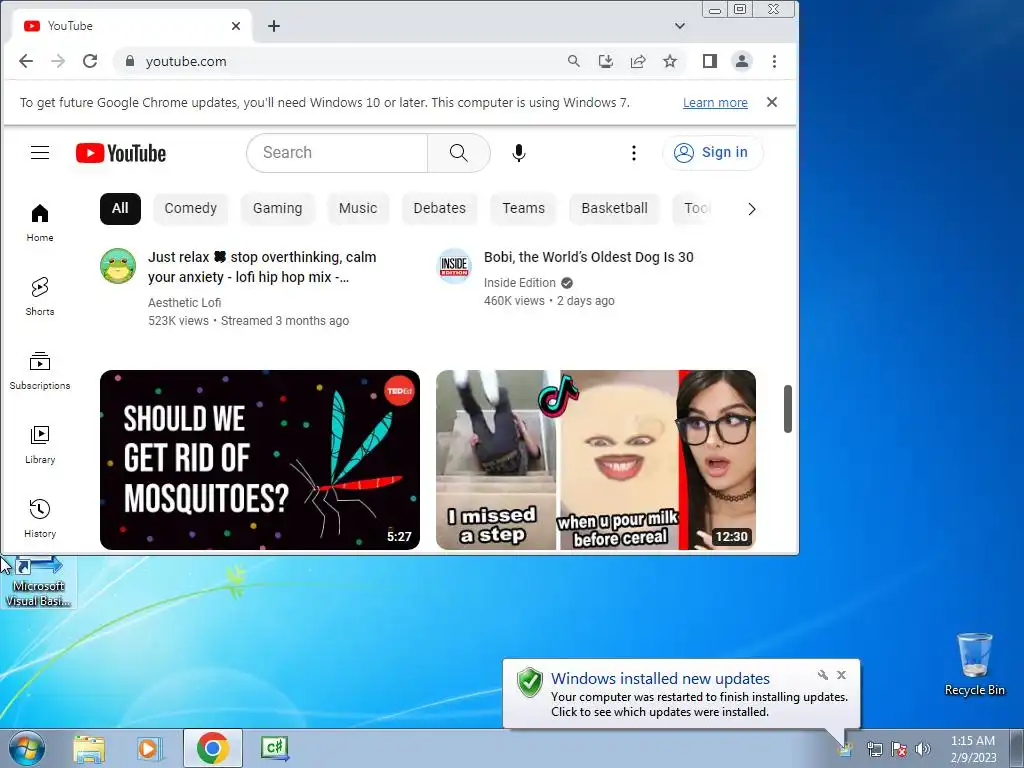
Task: Open Aesthetic Lofi channel avatar
Action: (x=118, y=266)
